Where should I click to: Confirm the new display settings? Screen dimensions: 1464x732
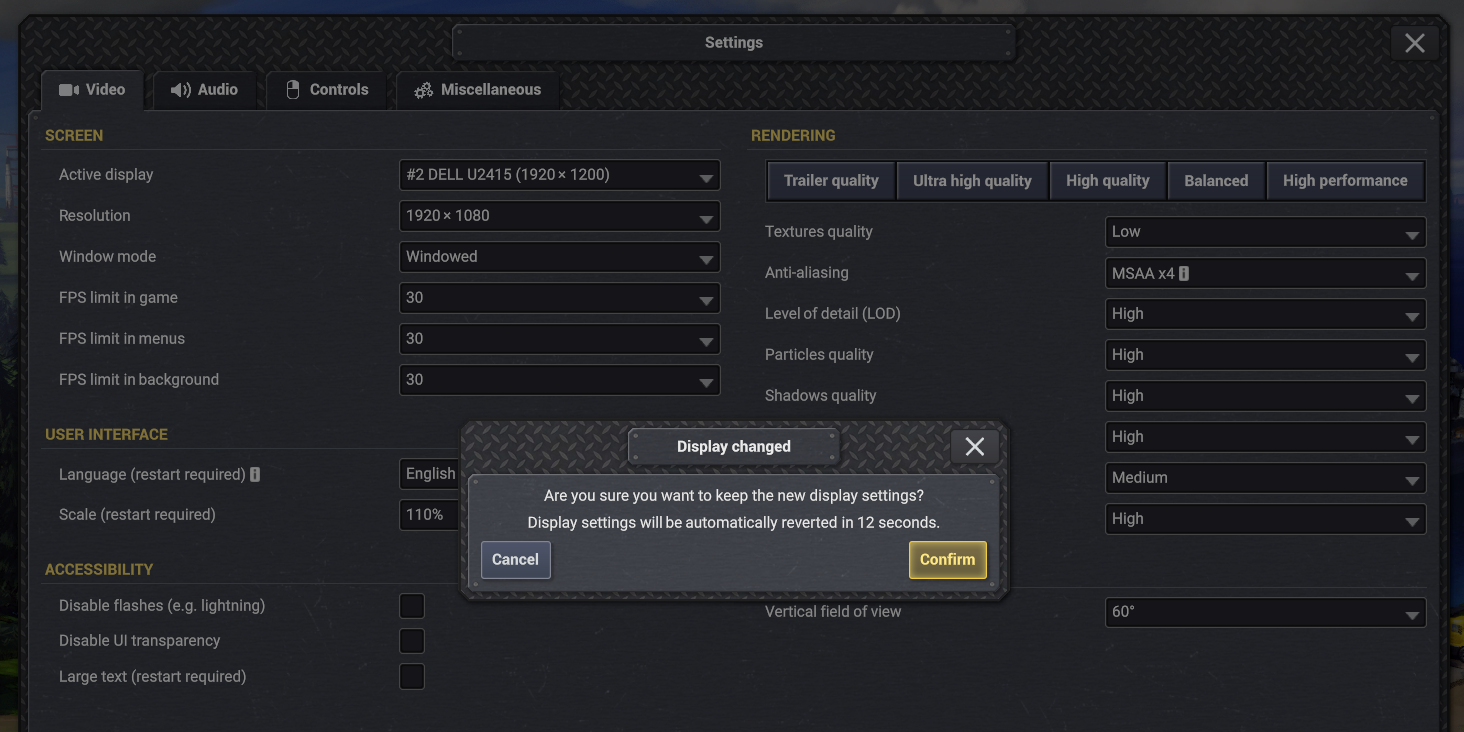(947, 560)
